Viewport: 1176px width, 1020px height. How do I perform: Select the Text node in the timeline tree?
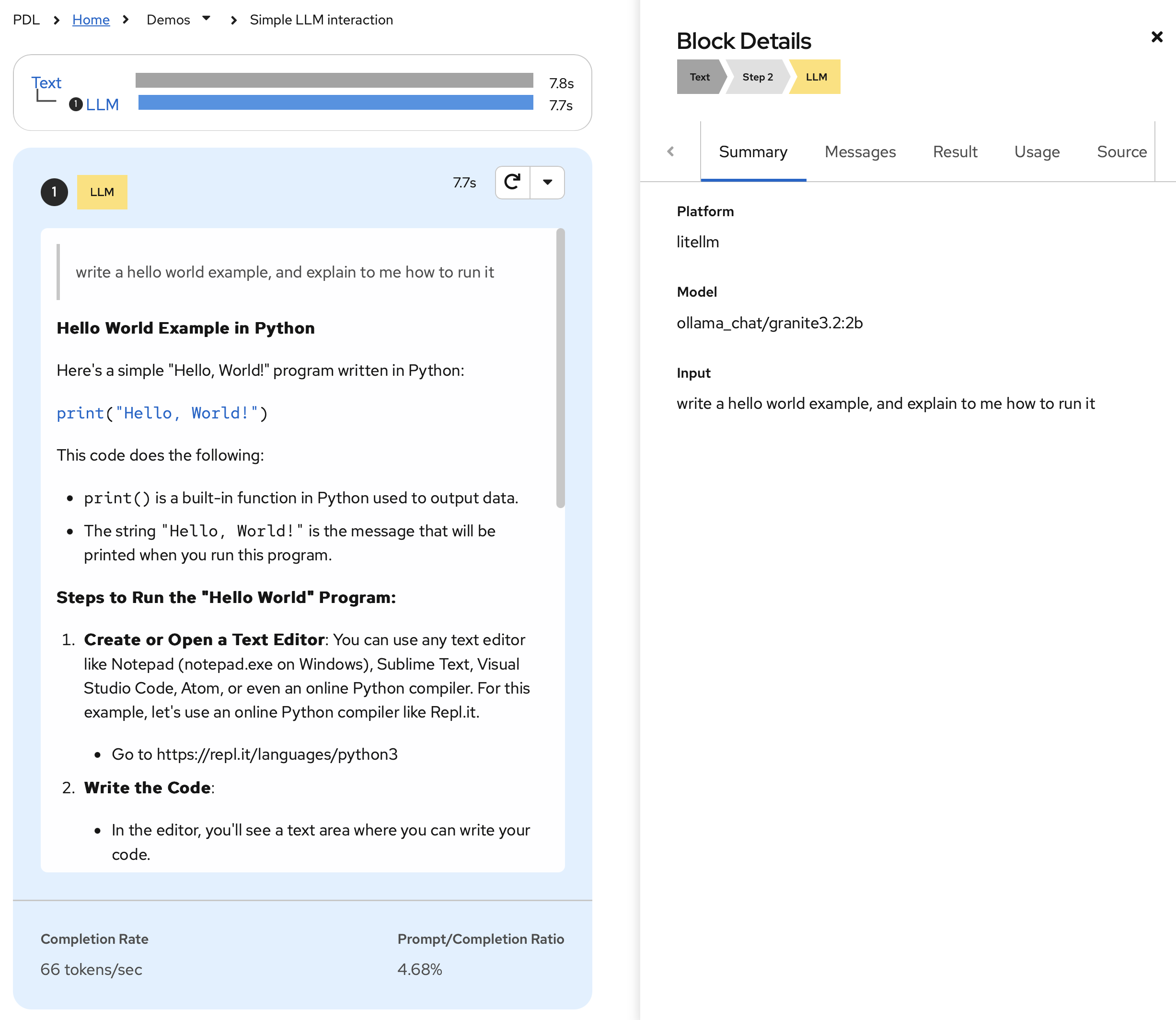click(46, 83)
